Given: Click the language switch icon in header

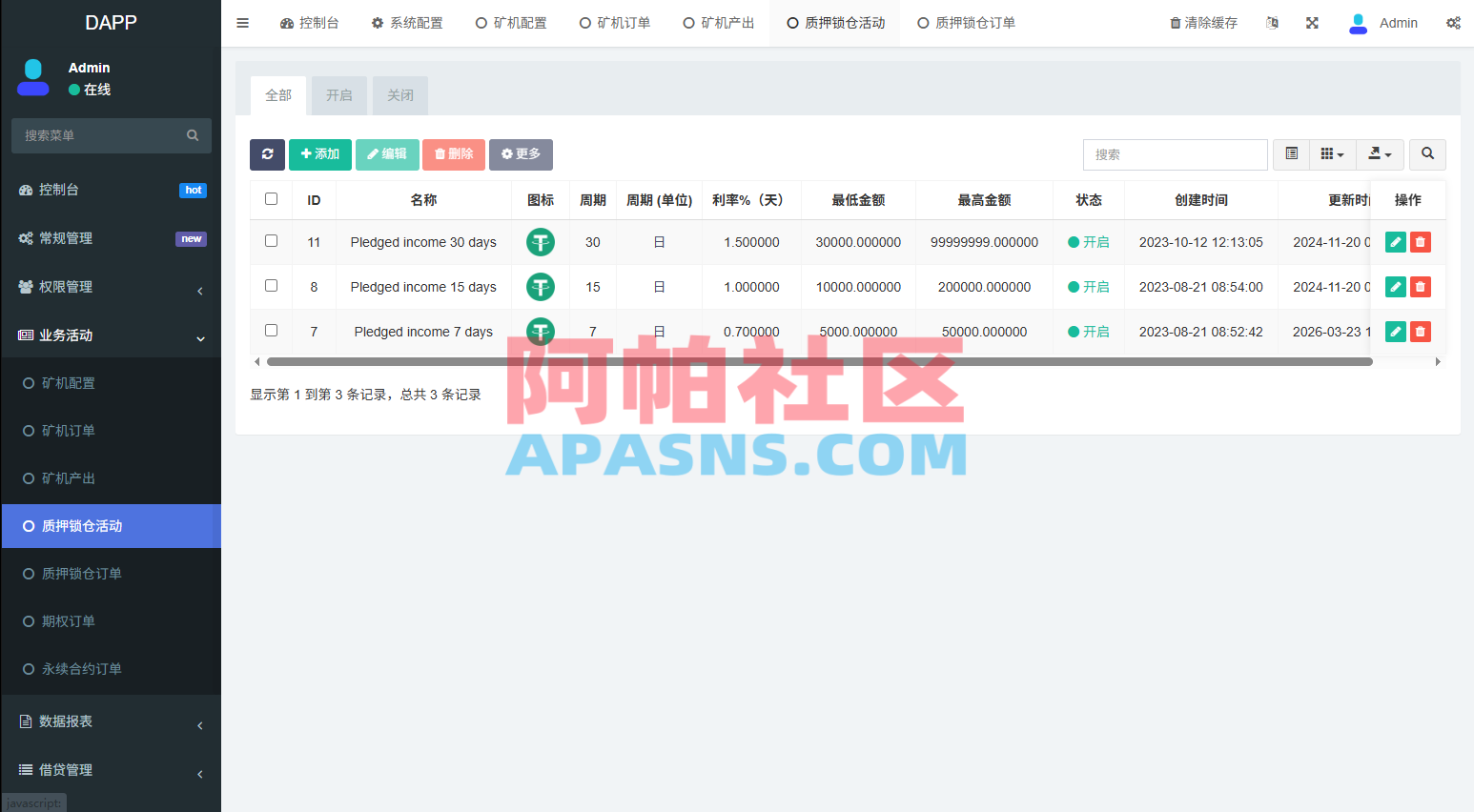Looking at the screenshot, I should 1272,23.
